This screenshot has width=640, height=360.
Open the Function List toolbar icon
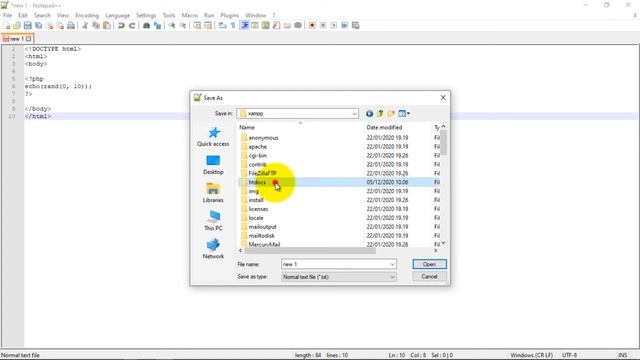tap(276, 25)
